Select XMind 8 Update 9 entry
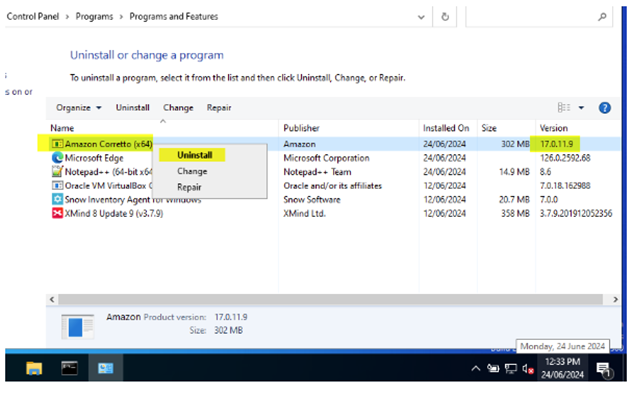The image size is (632, 393). (x=114, y=214)
